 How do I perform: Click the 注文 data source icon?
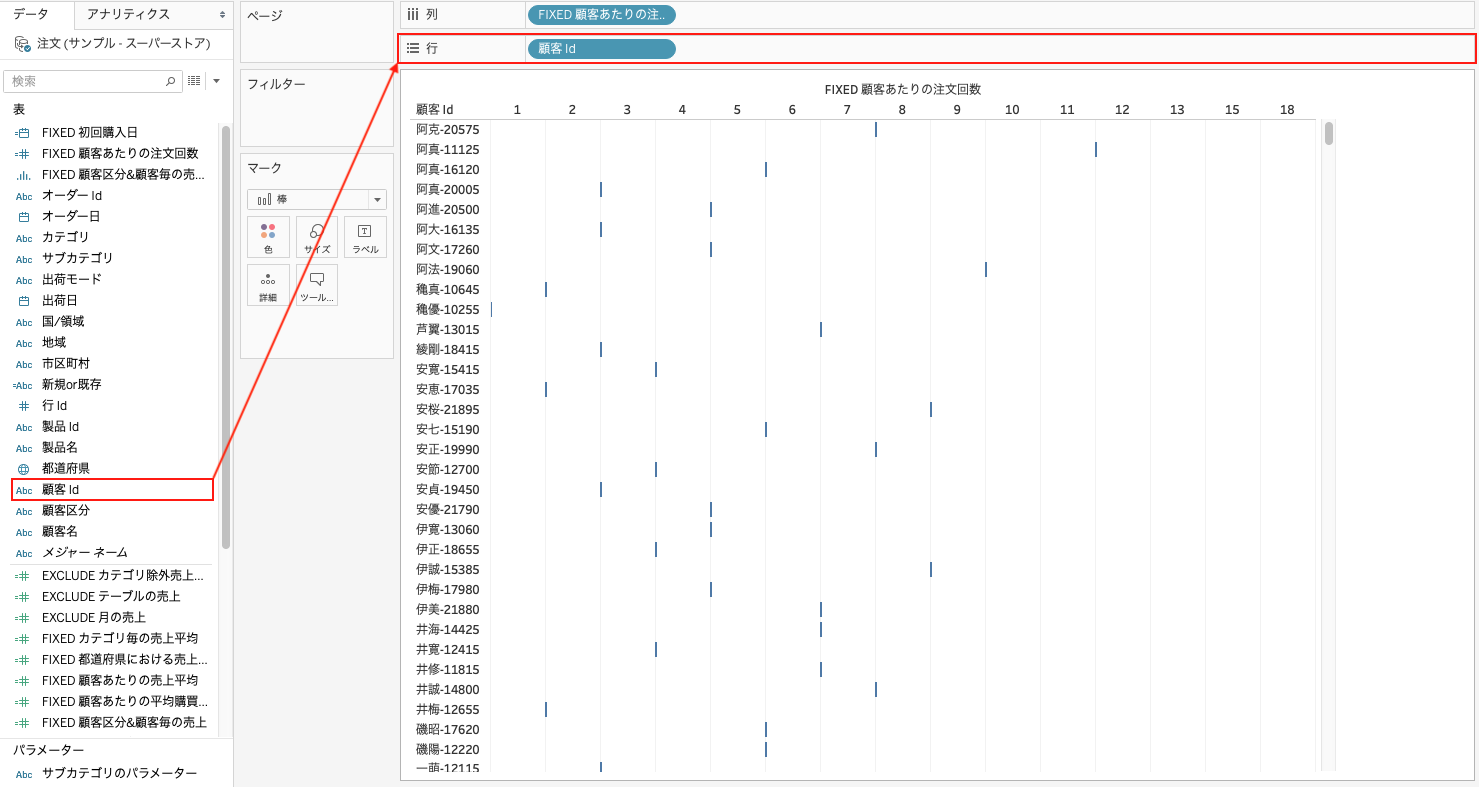(x=23, y=44)
